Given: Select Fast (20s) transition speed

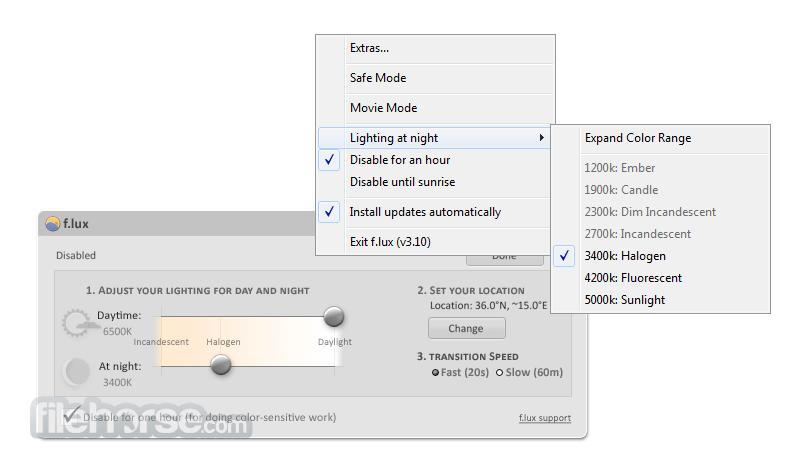Looking at the screenshot, I should click(x=460, y=372).
